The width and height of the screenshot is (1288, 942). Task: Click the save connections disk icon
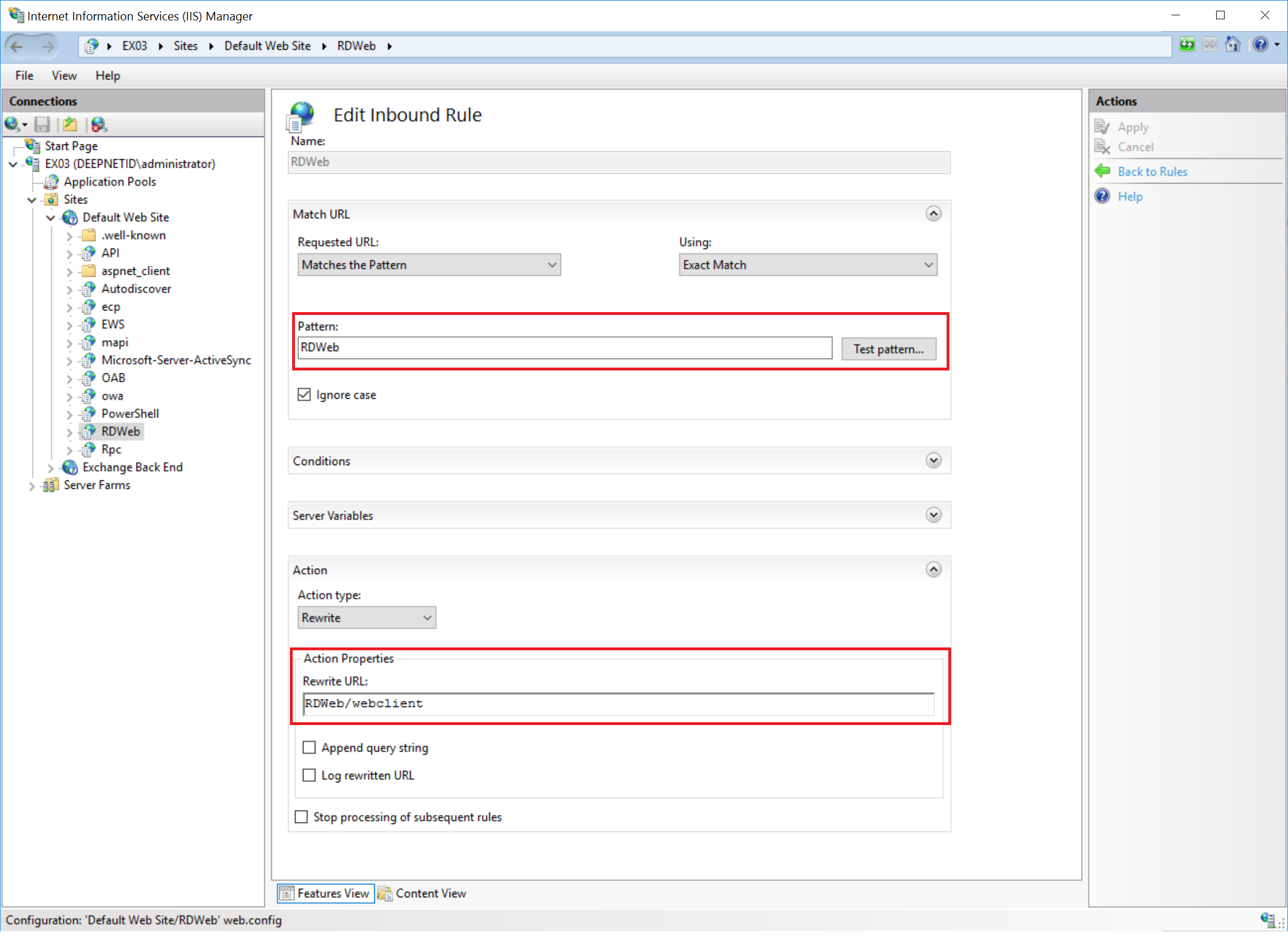coord(42,124)
